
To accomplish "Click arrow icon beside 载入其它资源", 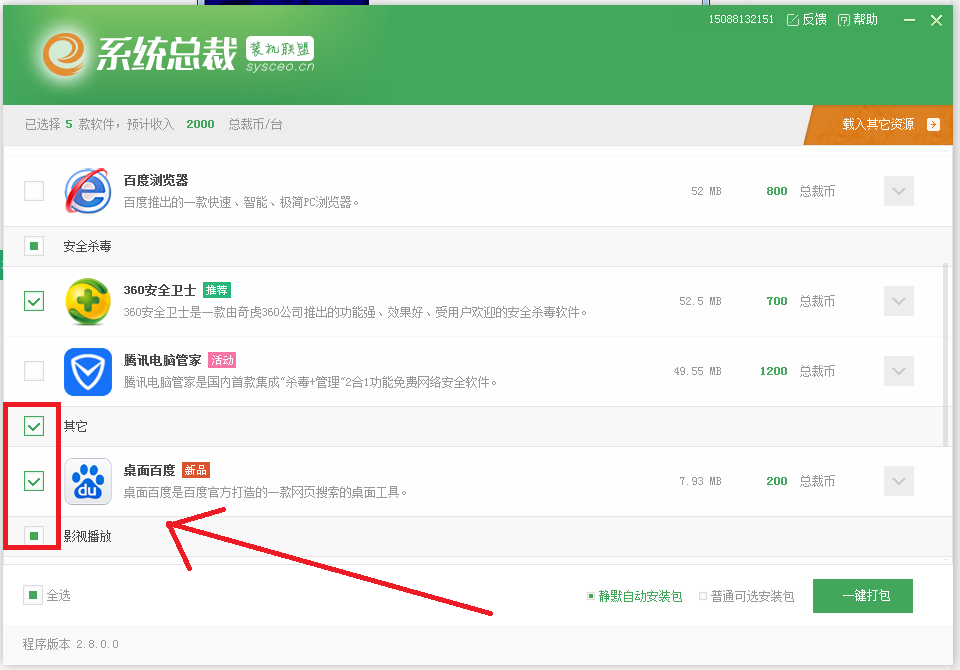I will coord(933,124).
